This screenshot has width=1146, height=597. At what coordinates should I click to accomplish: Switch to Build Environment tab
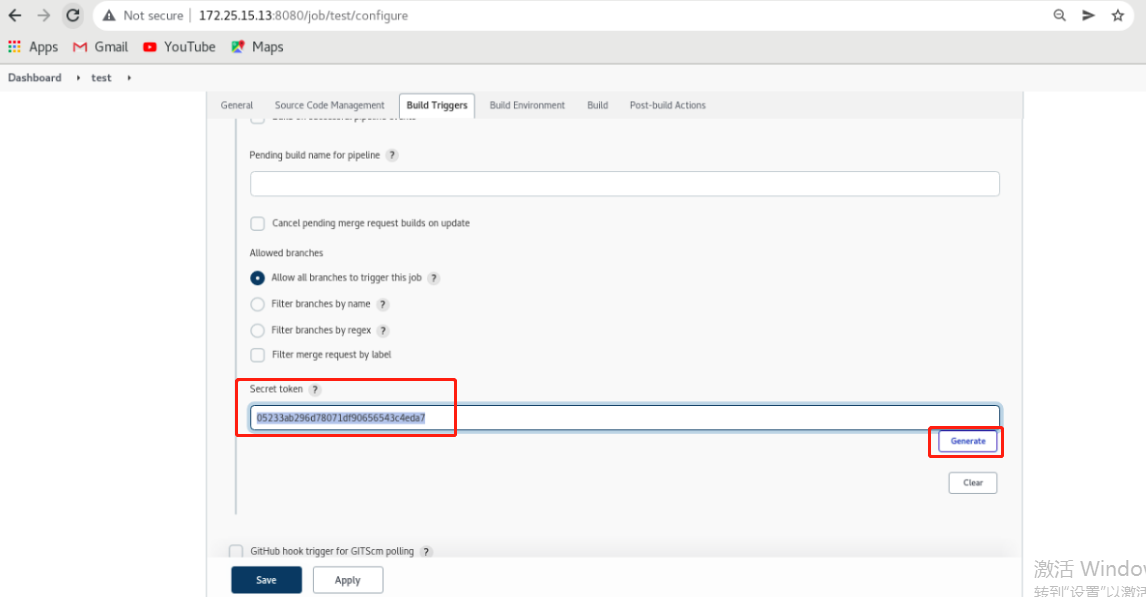(527, 105)
